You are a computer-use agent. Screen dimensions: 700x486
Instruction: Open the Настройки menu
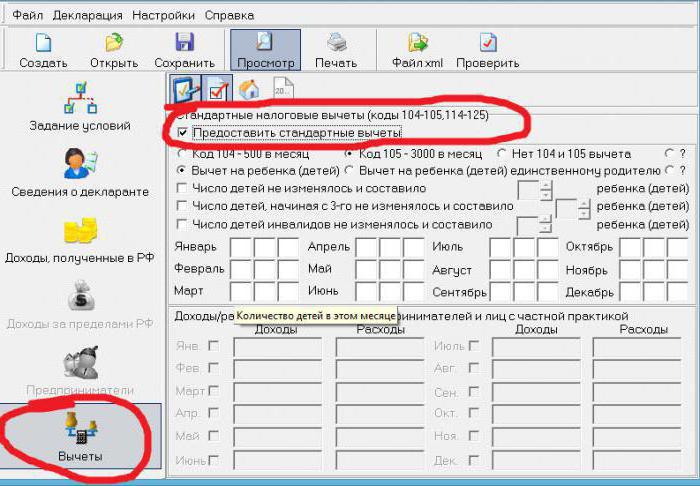(x=164, y=15)
